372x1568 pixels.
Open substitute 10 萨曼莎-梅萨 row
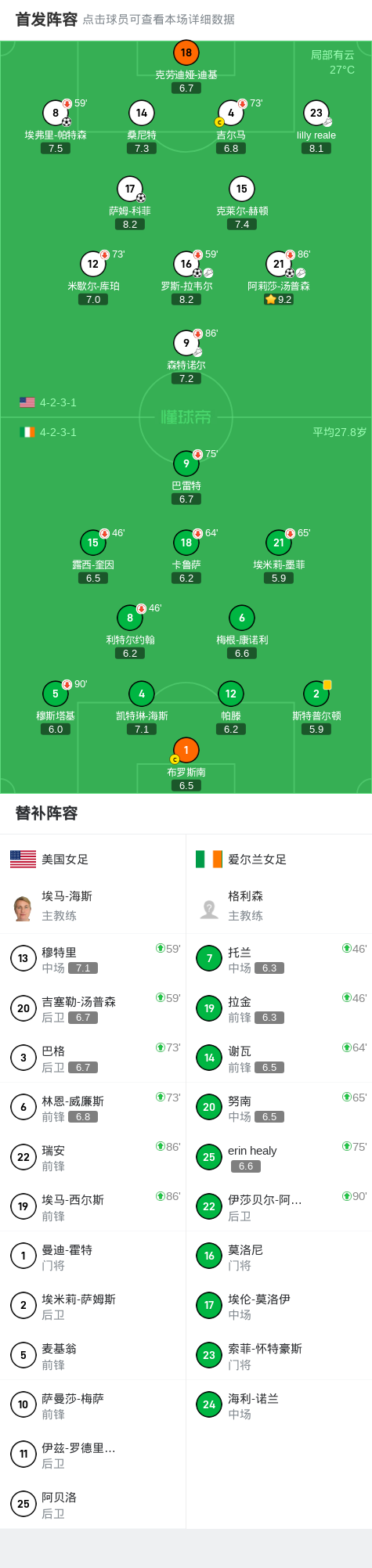93,1405
